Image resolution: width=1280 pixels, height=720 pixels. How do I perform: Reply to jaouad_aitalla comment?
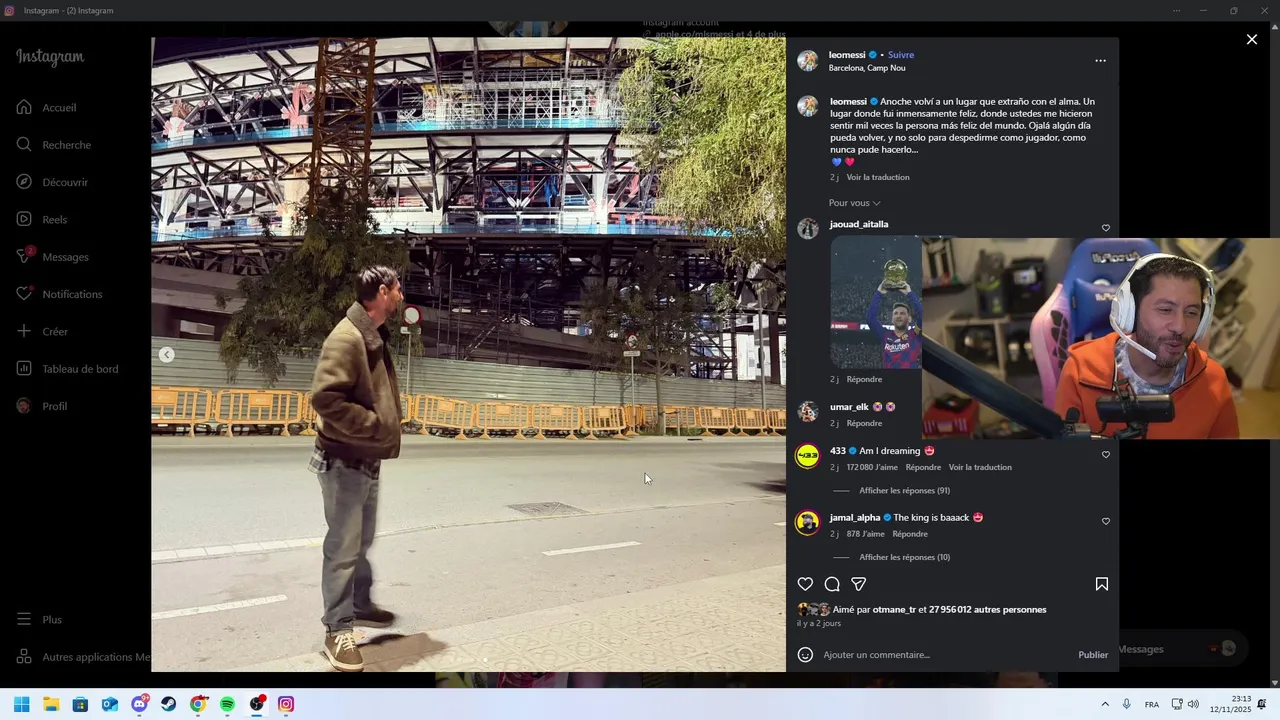click(864, 379)
